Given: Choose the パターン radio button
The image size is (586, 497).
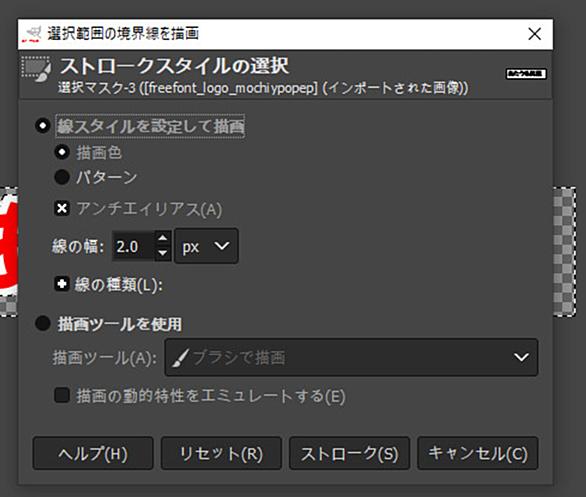Looking at the screenshot, I should tap(62, 177).
